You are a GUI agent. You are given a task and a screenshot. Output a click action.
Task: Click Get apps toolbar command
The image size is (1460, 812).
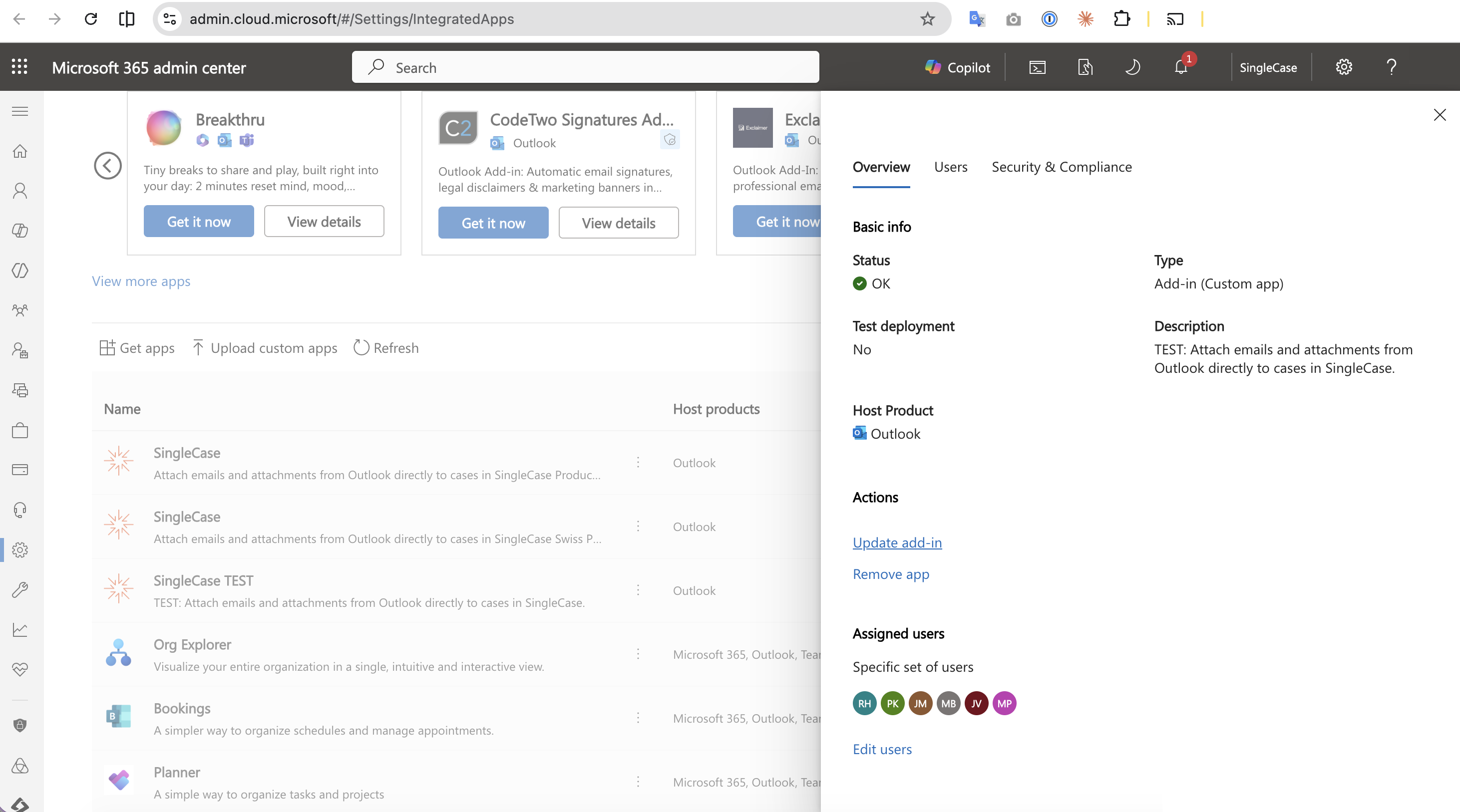click(x=137, y=348)
